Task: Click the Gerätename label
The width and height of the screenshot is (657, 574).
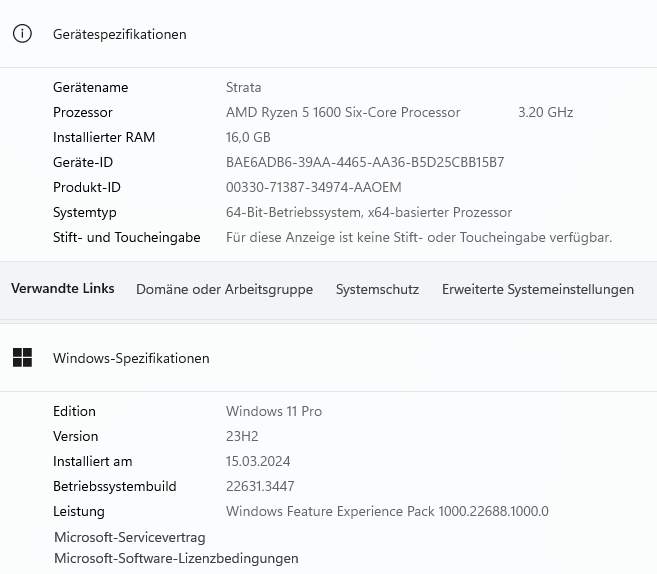Action: pyautogui.click(x=91, y=87)
